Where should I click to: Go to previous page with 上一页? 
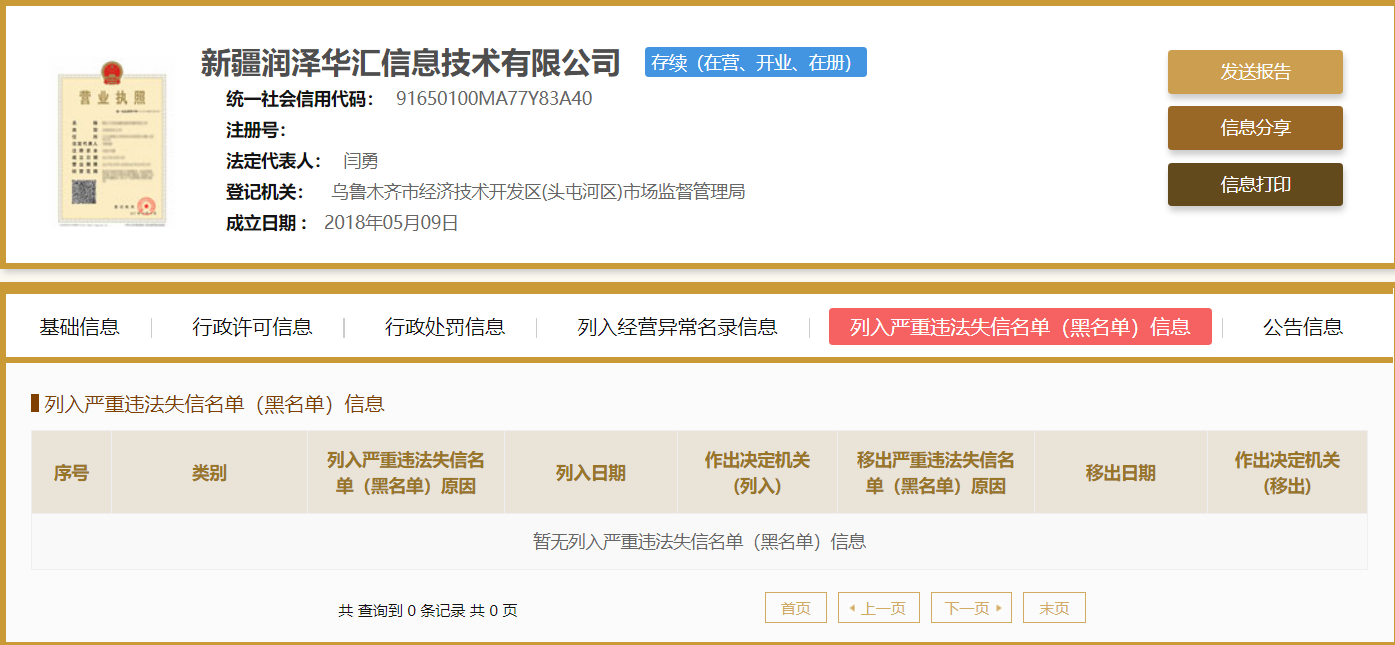click(x=879, y=608)
